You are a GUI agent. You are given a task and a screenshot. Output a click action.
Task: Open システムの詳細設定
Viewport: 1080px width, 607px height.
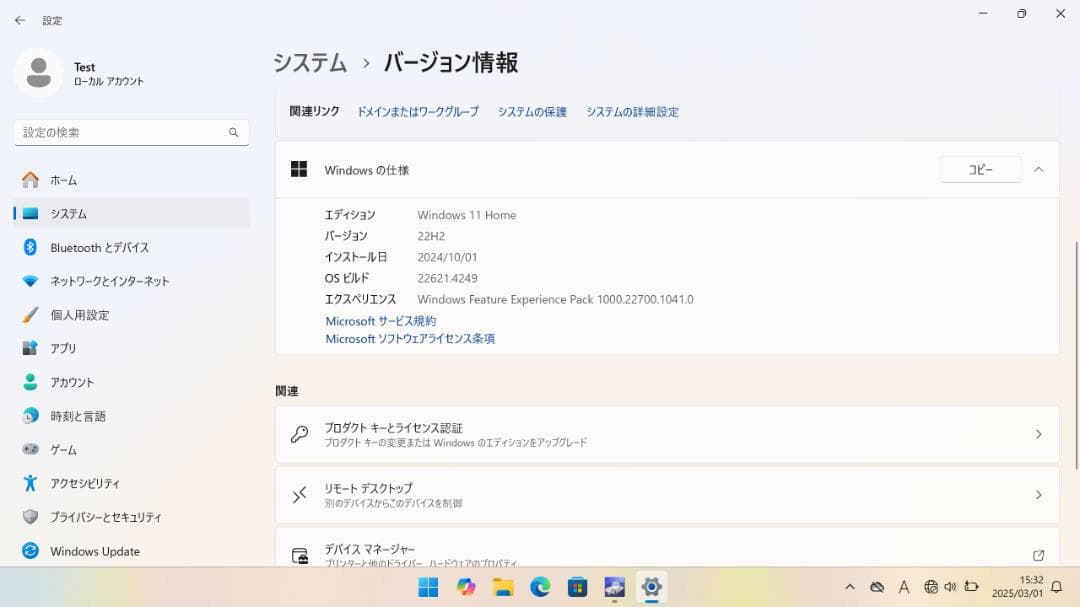point(633,112)
